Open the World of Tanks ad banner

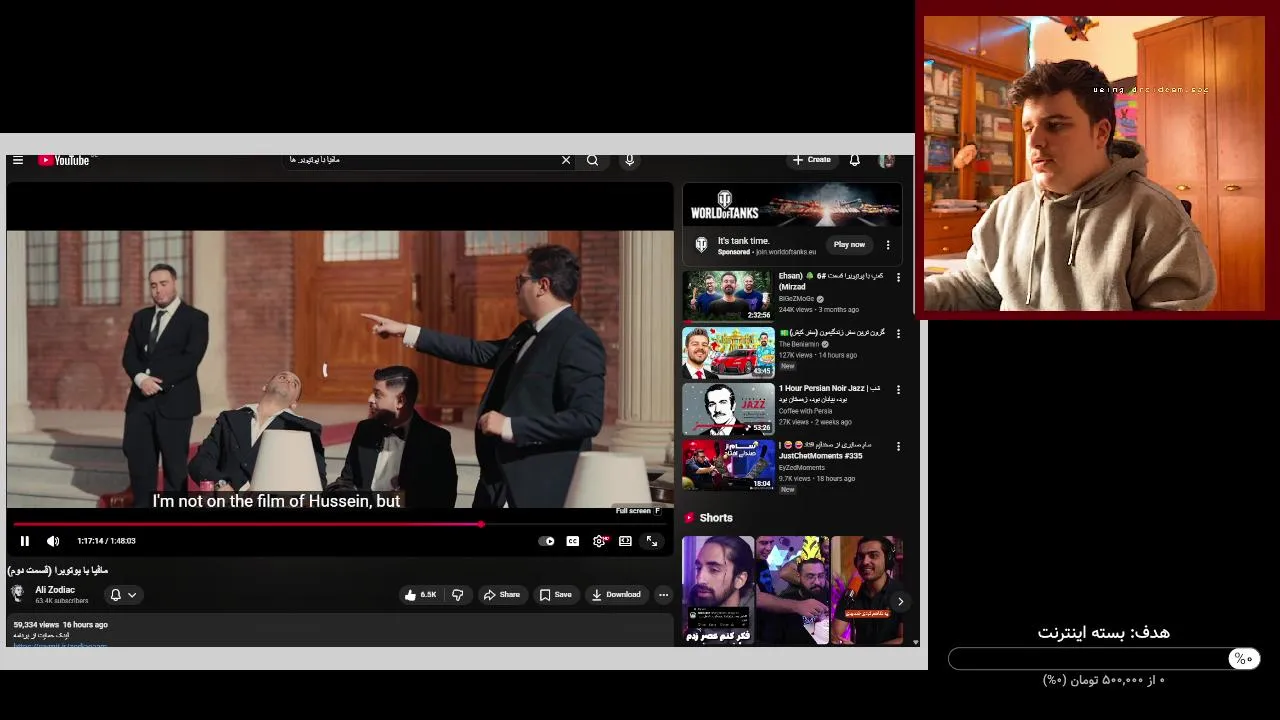(x=792, y=206)
